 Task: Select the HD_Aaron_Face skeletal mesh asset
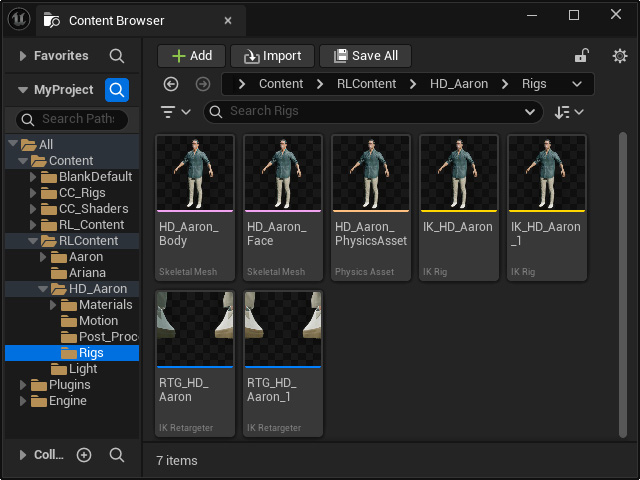(283, 207)
